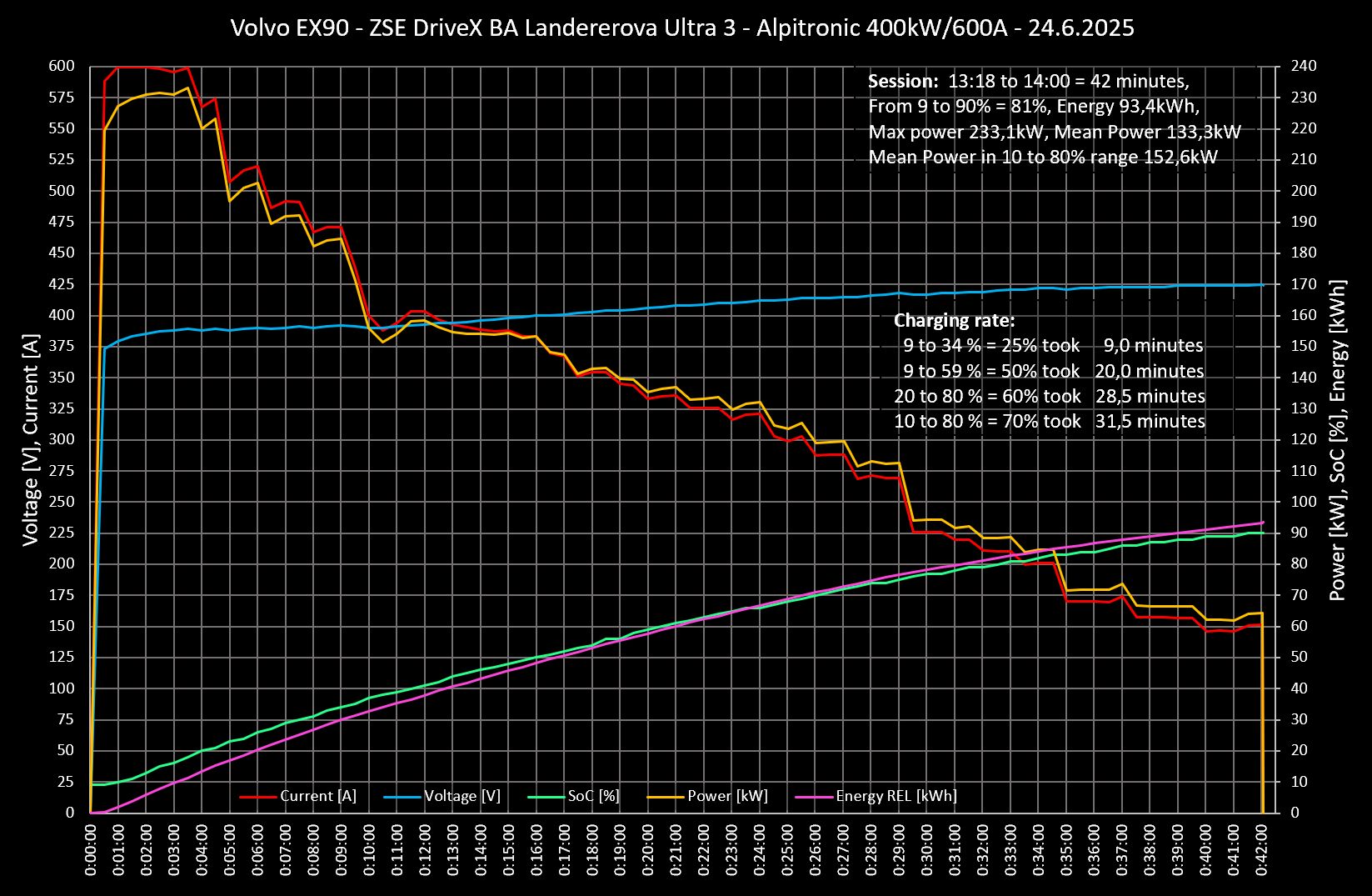Click the 240 label on right axis
This screenshot has height=896, width=1372.
click(1304, 67)
